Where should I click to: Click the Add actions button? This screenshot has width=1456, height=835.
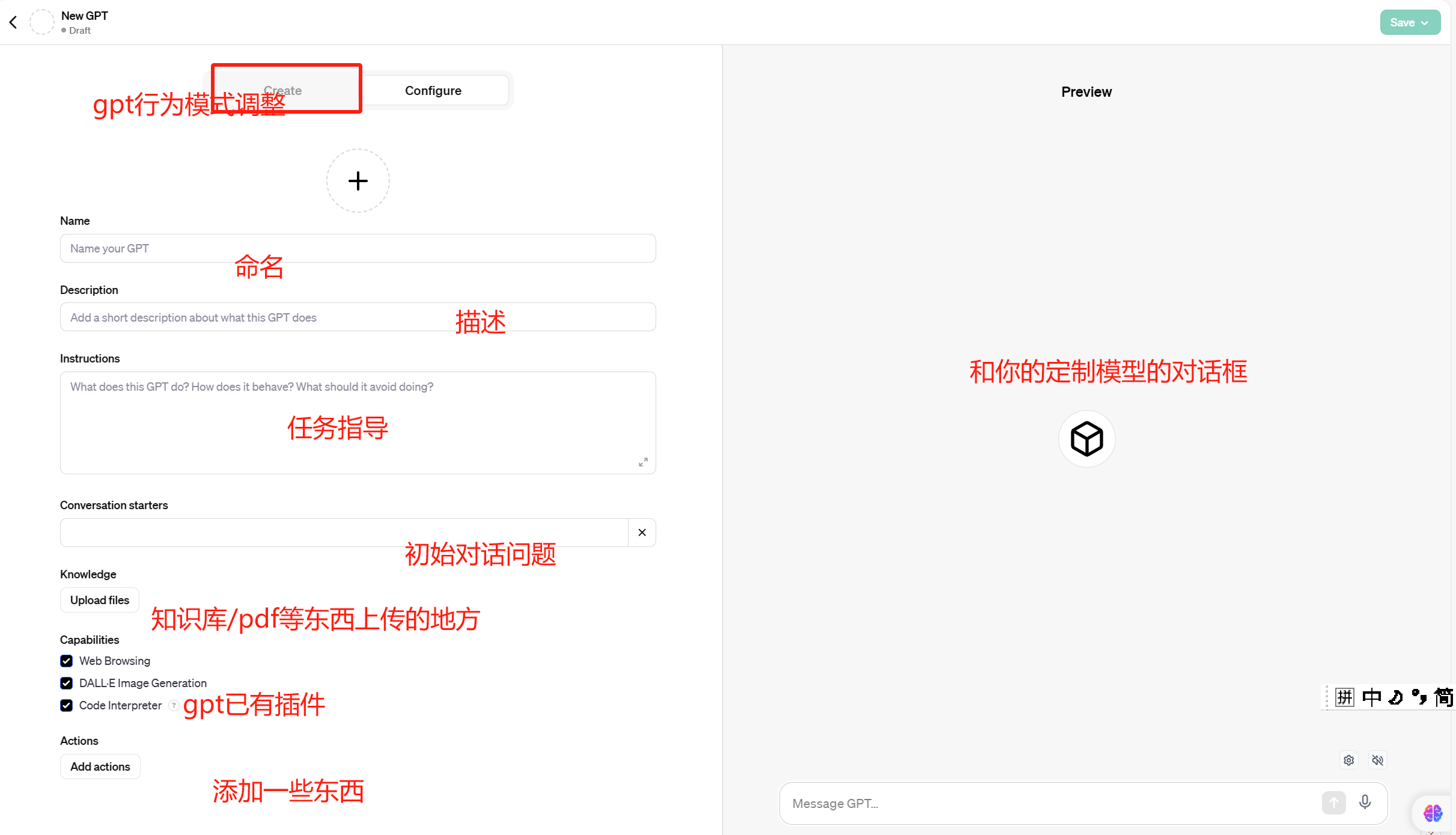(x=100, y=766)
